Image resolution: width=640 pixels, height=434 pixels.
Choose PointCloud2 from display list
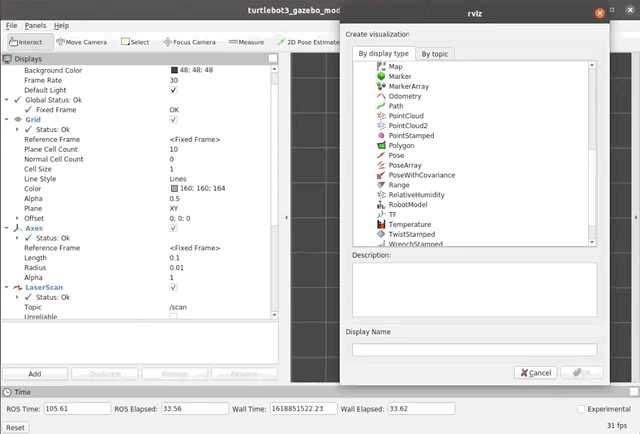pyautogui.click(x=407, y=126)
